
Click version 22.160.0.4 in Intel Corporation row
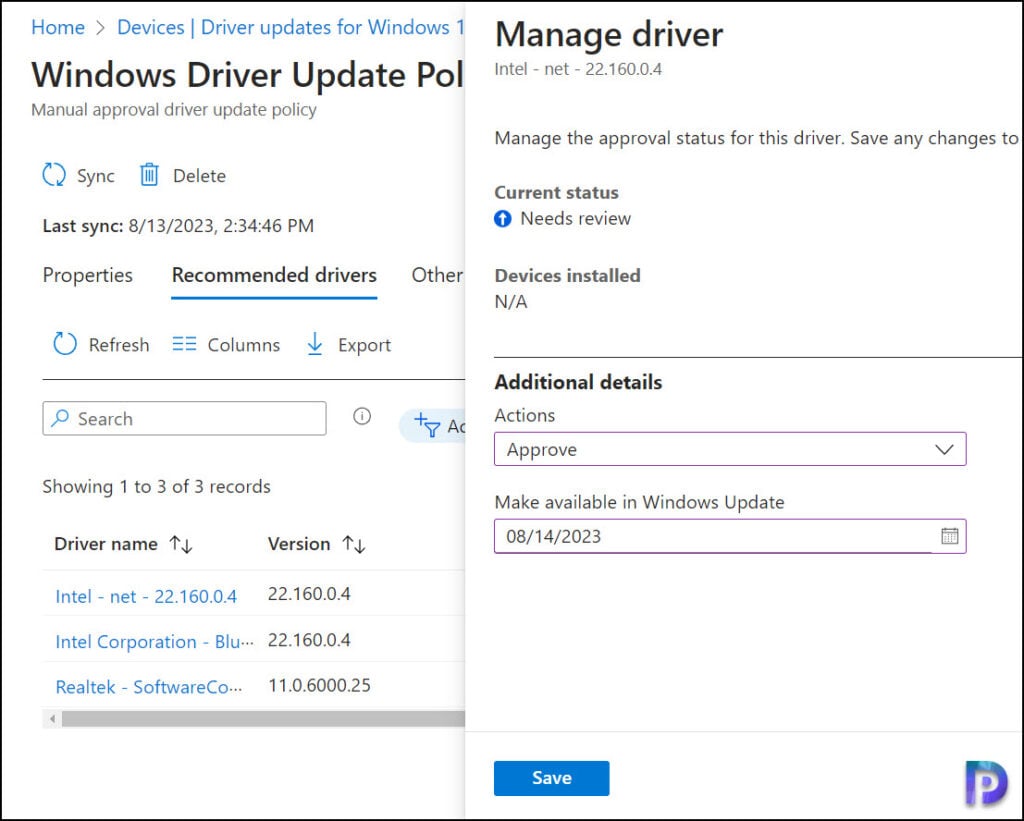point(309,639)
